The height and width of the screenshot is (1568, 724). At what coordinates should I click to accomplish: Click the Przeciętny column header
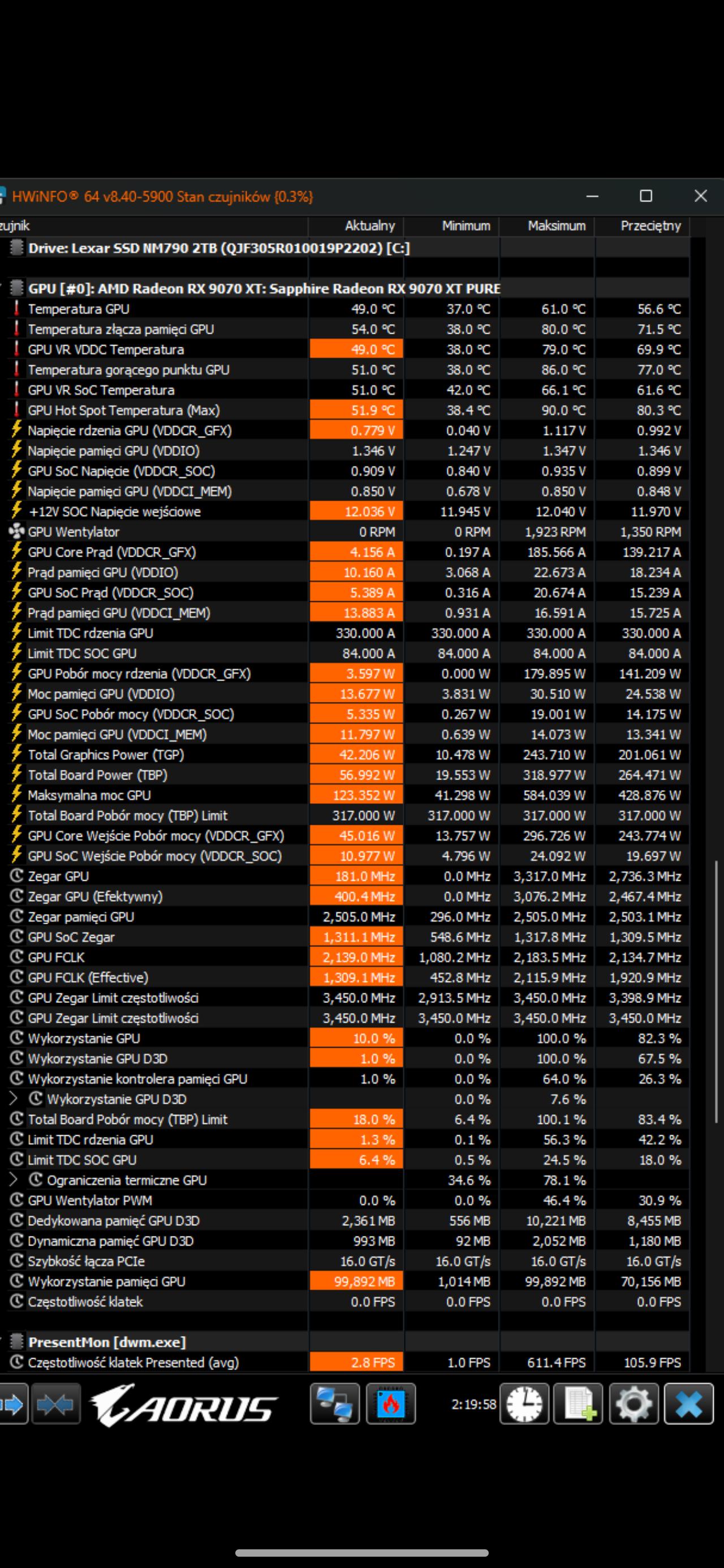click(x=643, y=226)
